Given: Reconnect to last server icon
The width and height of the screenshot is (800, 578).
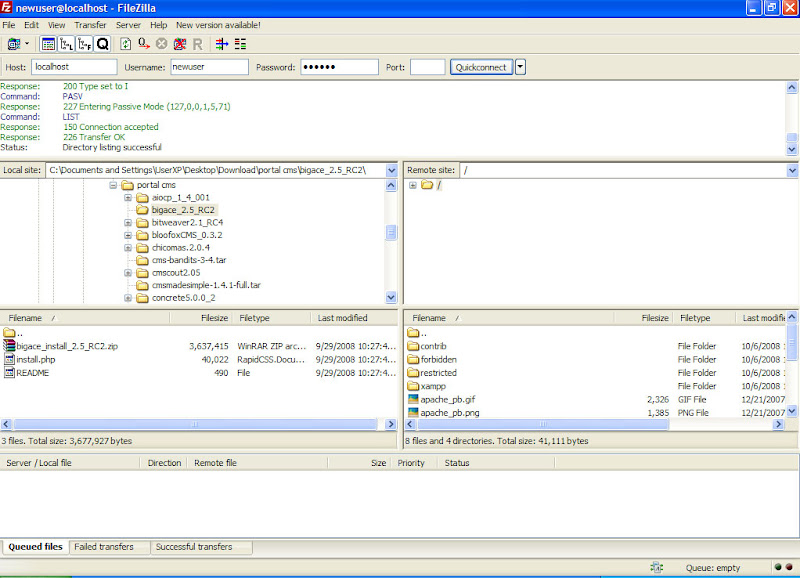Looking at the screenshot, I should (198, 44).
